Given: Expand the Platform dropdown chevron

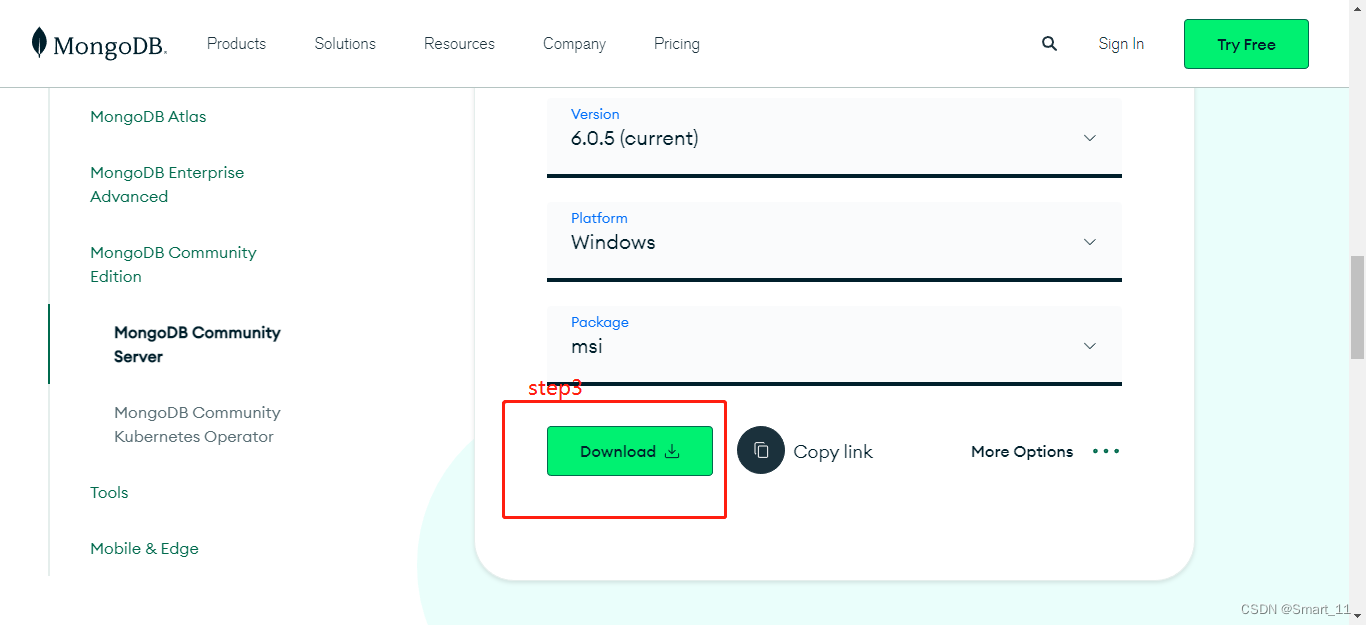Looking at the screenshot, I should (1090, 242).
